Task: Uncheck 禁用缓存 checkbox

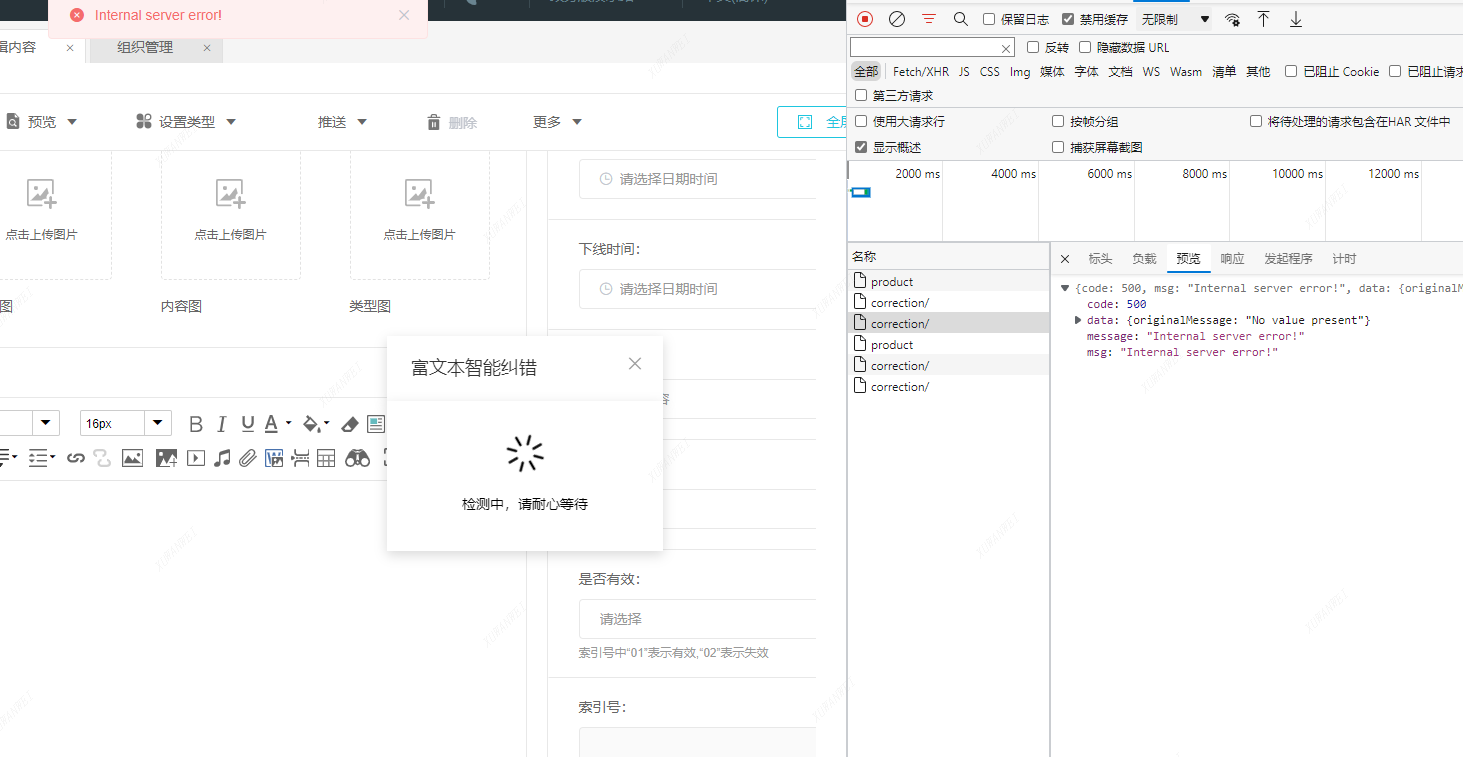Action: 1068,19
